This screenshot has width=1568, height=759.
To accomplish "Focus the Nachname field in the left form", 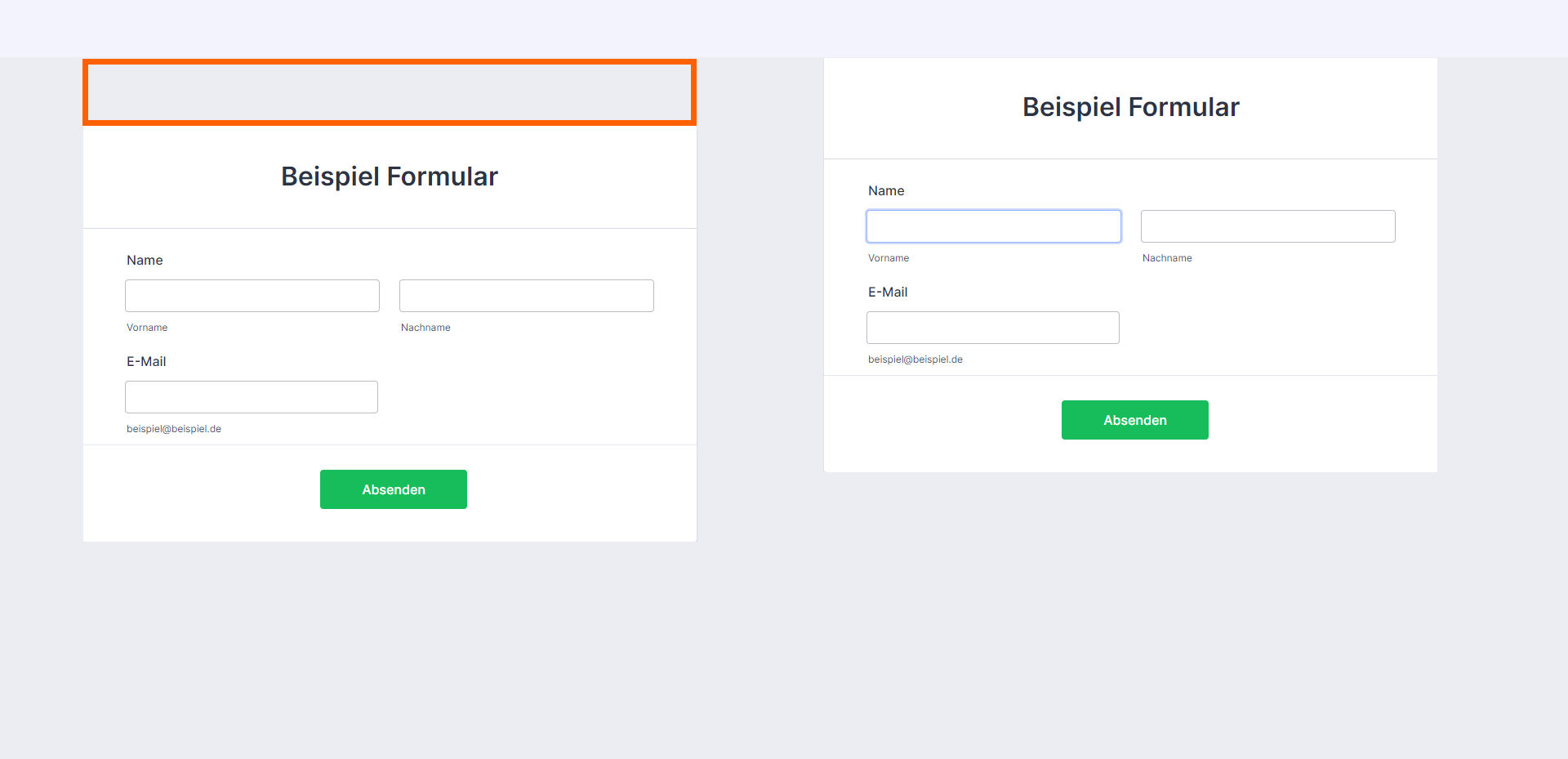I will [526, 296].
